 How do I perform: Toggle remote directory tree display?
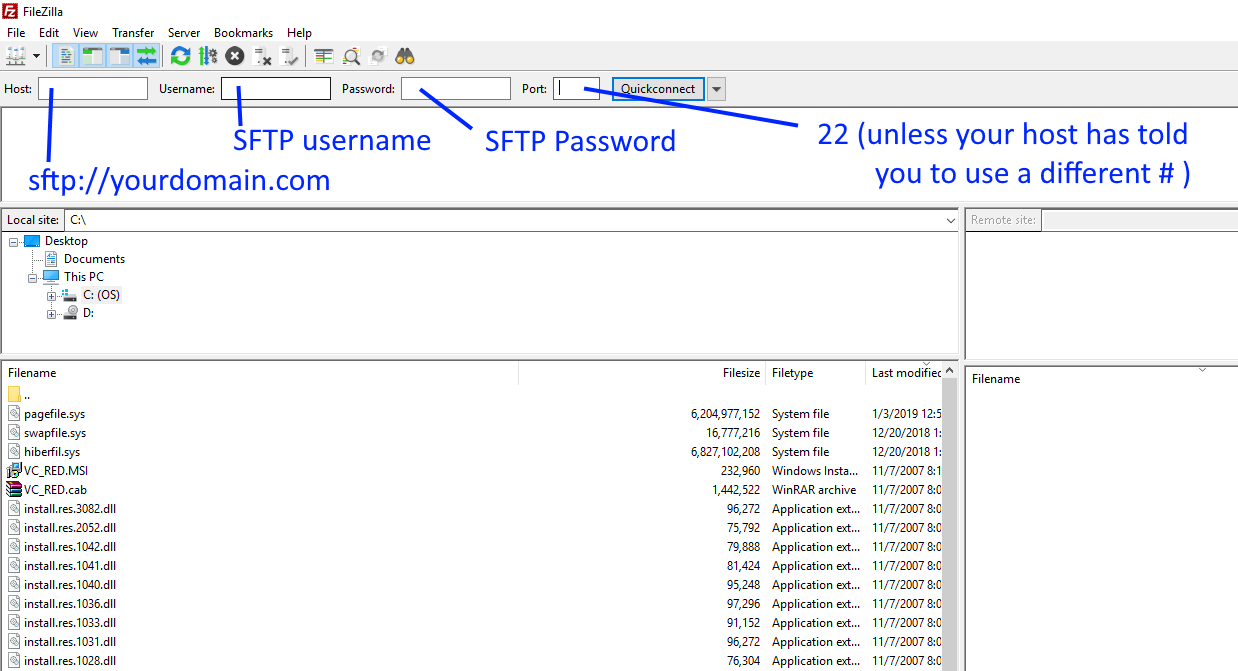(x=120, y=56)
